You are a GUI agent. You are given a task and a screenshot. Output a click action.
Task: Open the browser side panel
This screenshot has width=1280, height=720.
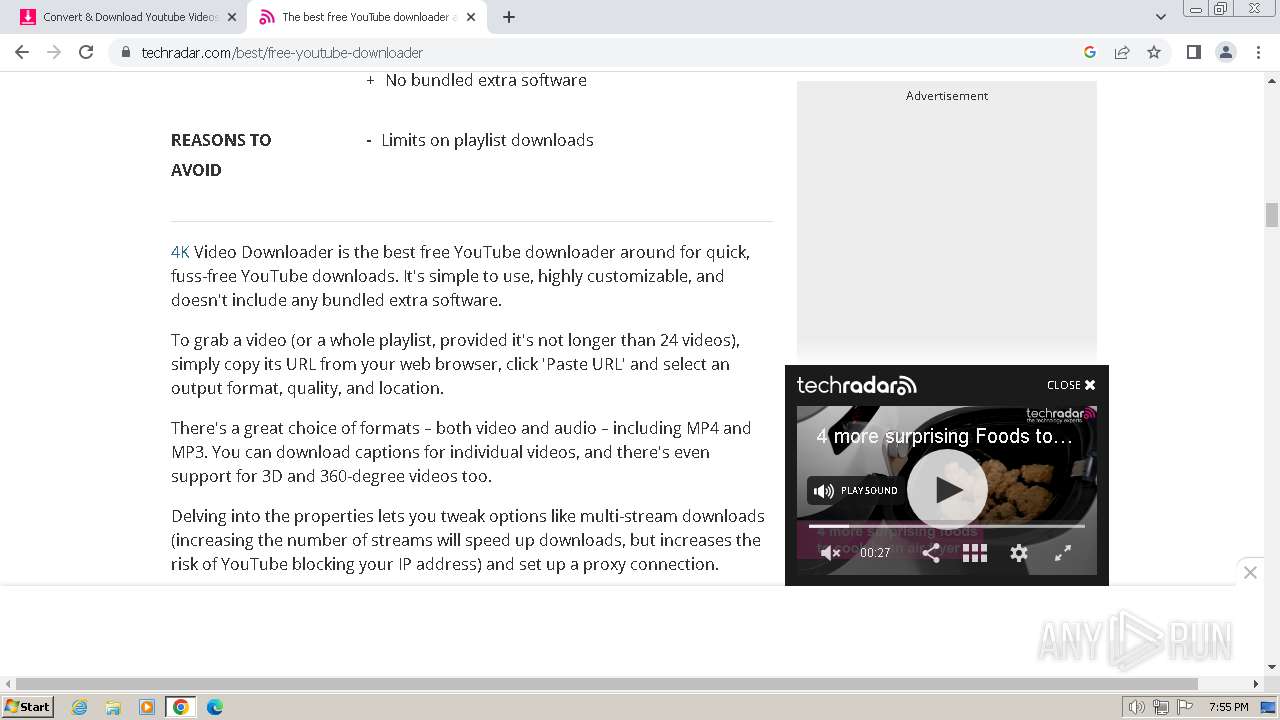click(1193, 52)
